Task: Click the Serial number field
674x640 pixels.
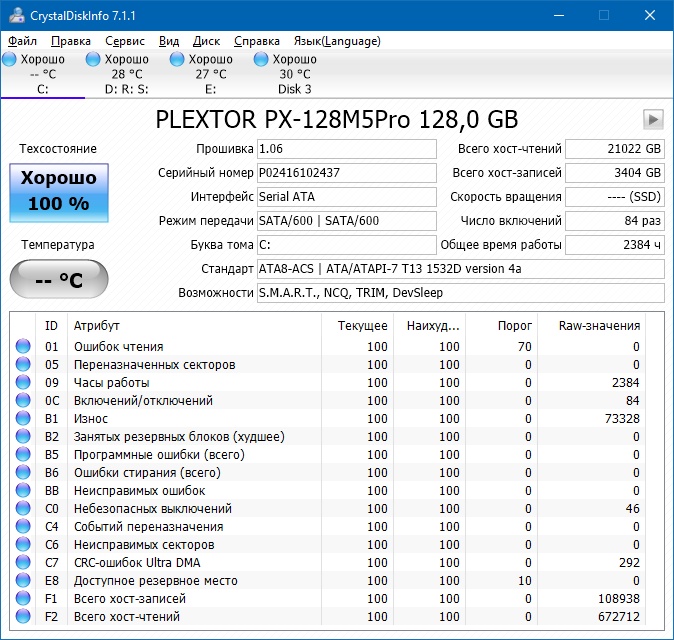Action: tap(346, 173)
